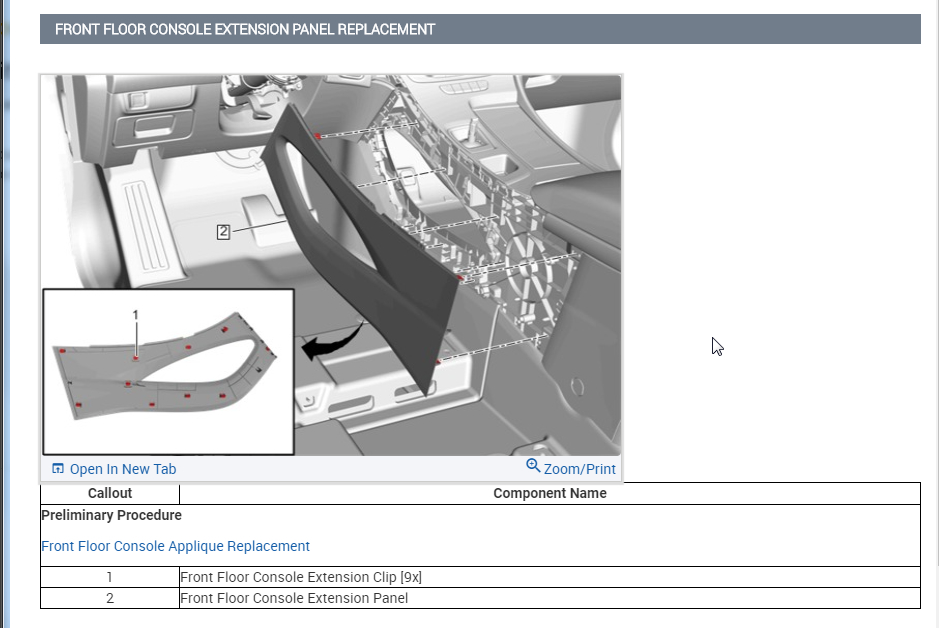
Task: Click the Zoom/Print magnifier icon
Action: (x=533, y=465)
